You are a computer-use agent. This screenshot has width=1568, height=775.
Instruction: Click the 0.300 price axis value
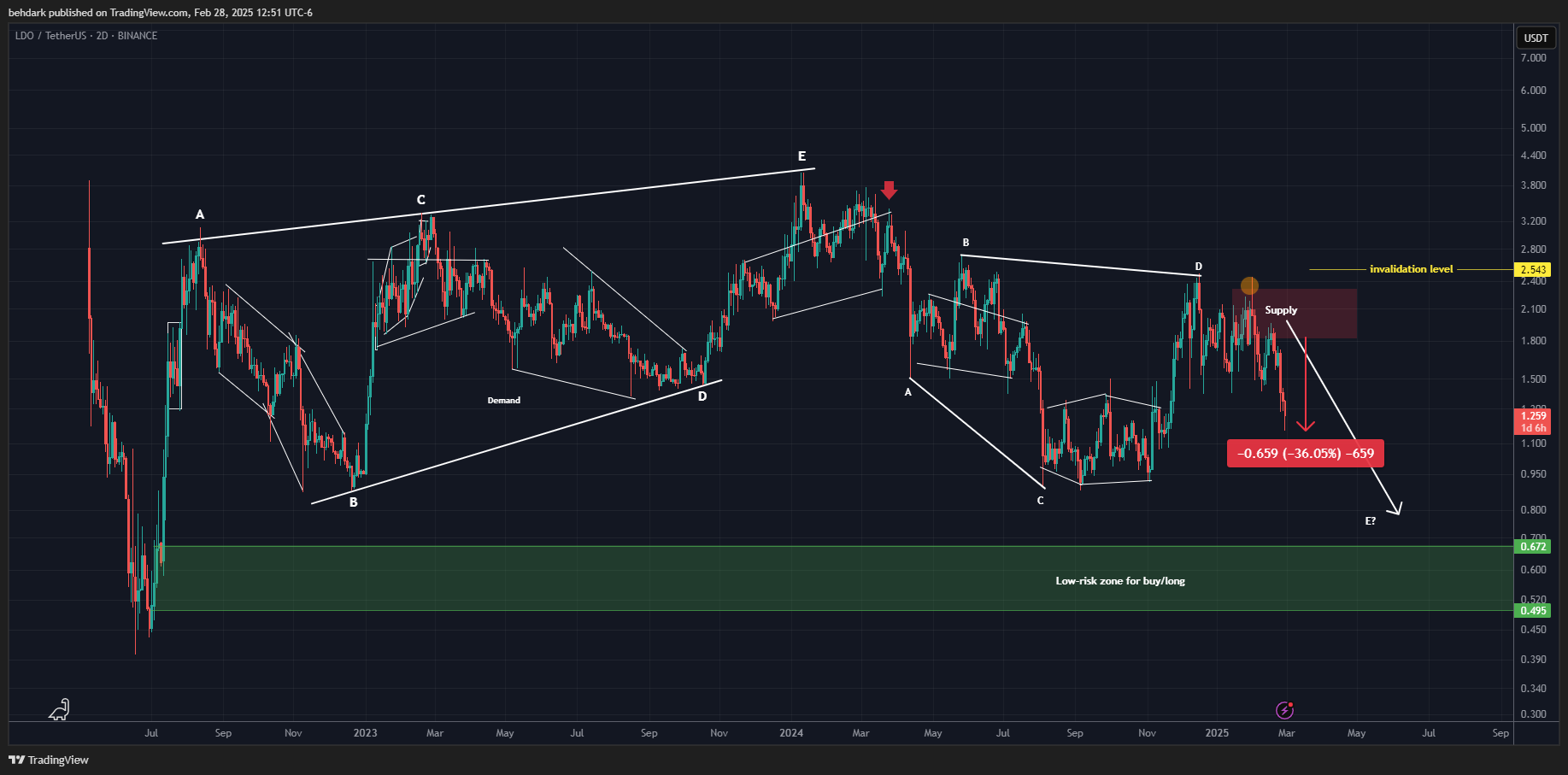1533,714
